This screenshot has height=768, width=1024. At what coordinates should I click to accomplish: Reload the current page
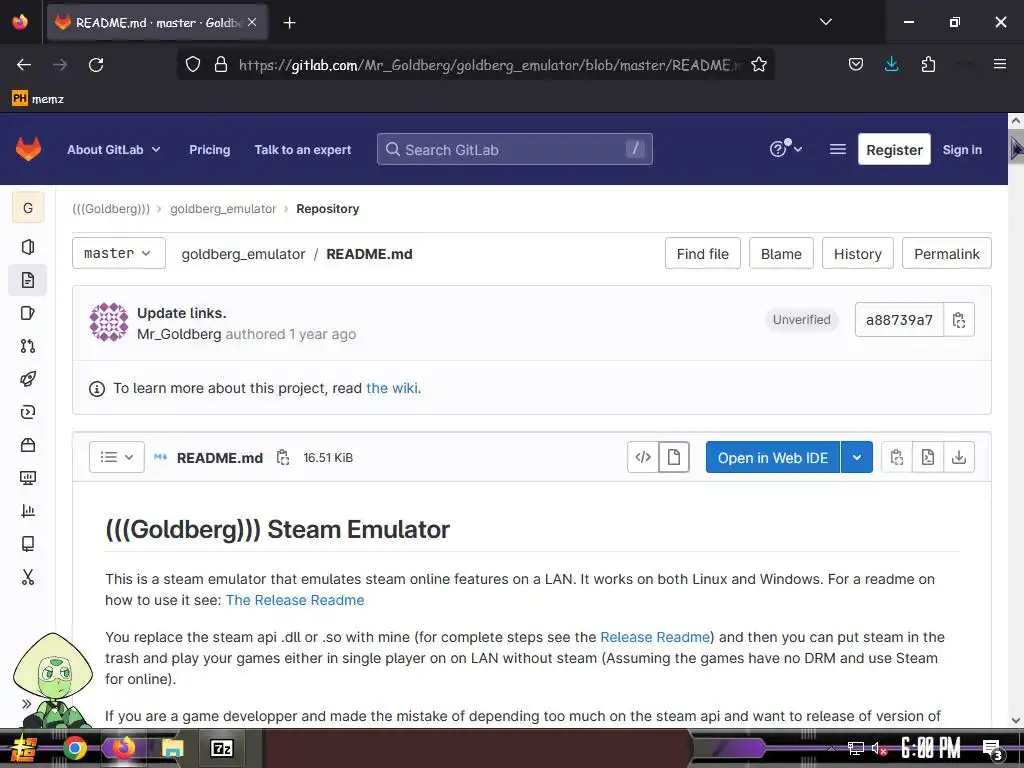point(96,65)
